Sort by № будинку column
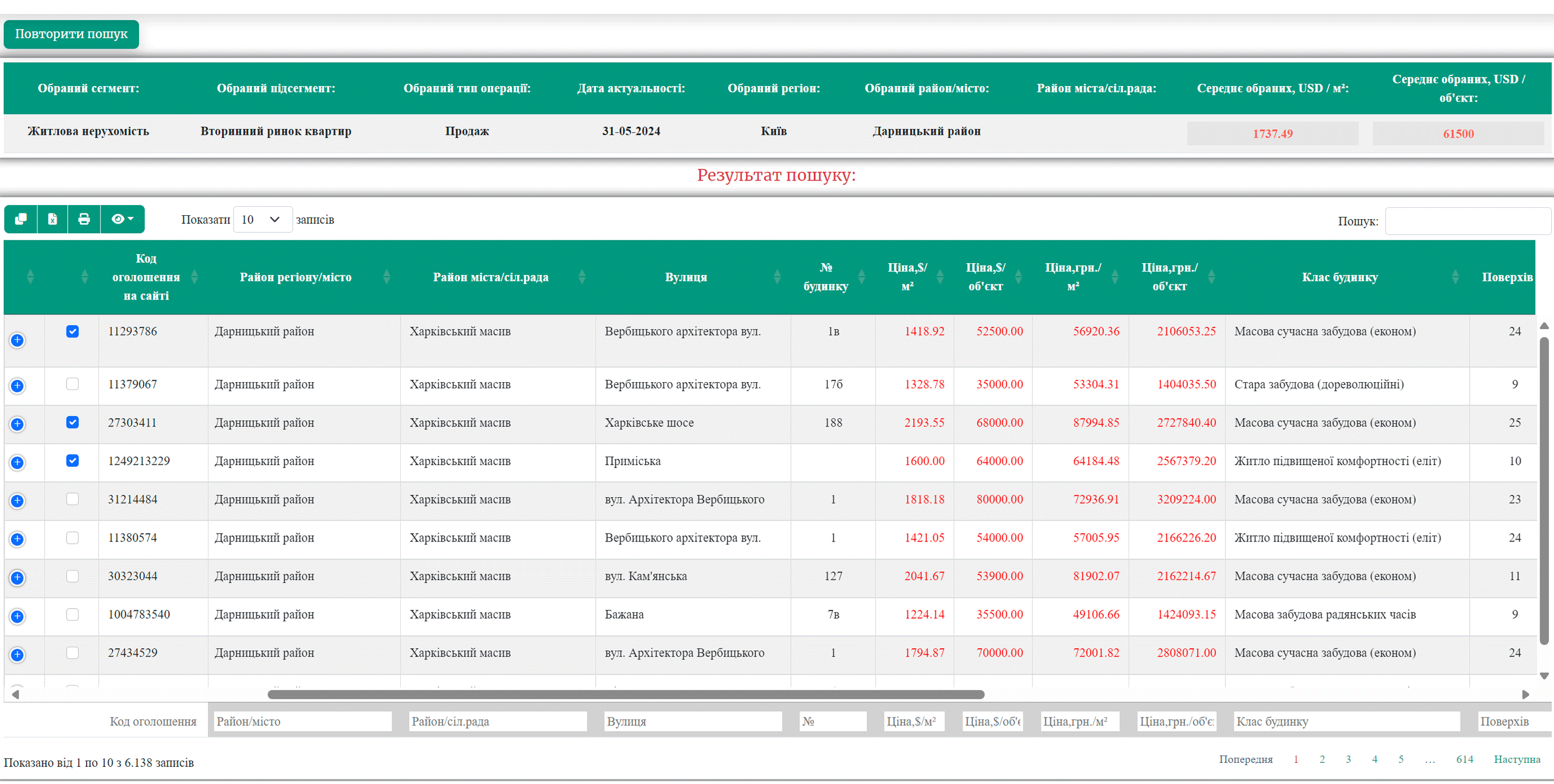Screen dimensions: 1554x784 [832, 277]
